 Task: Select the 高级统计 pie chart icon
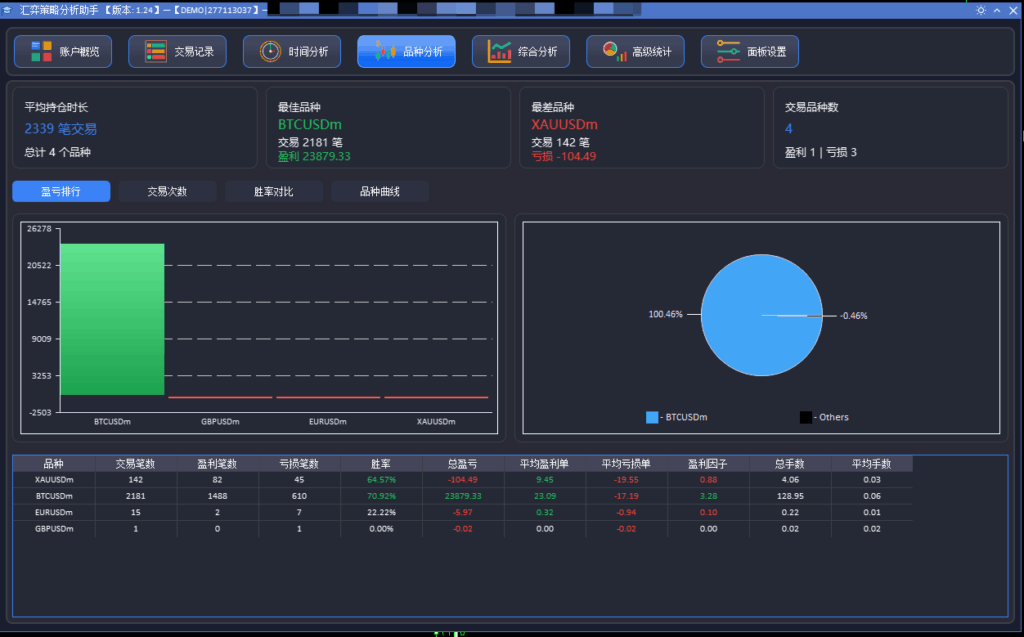pyautogui.click(x=613, y=52)
